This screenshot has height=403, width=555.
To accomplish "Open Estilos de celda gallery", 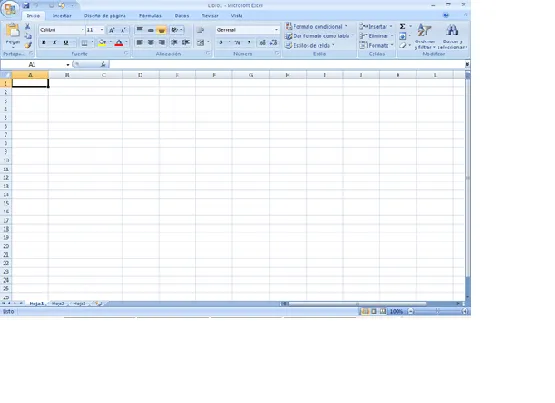I will (310, 46).
